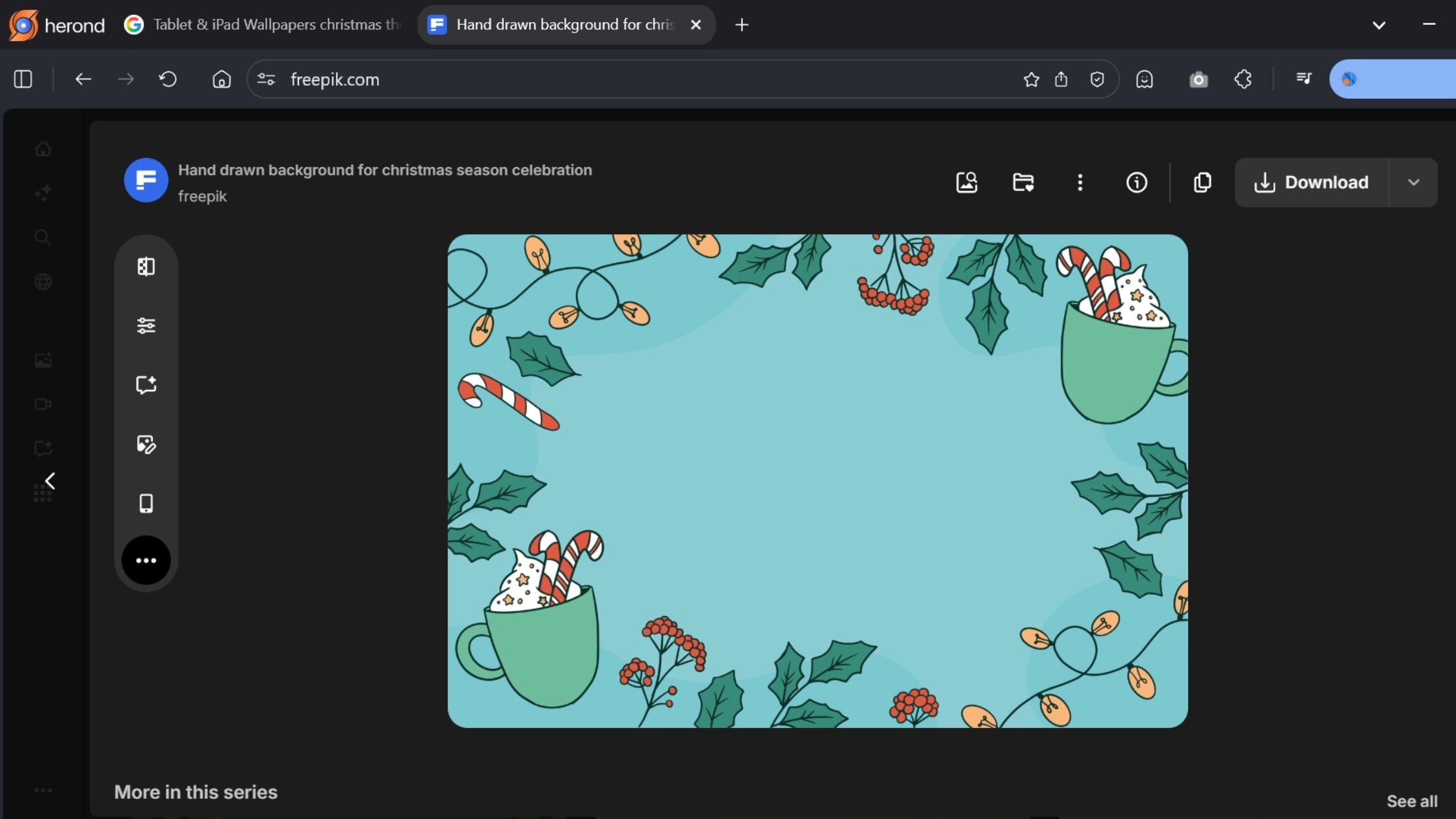The height and width of the screenshot is (819, 1456).
Task: Open the more options round button in toolbar
Action: click(146, 560)
